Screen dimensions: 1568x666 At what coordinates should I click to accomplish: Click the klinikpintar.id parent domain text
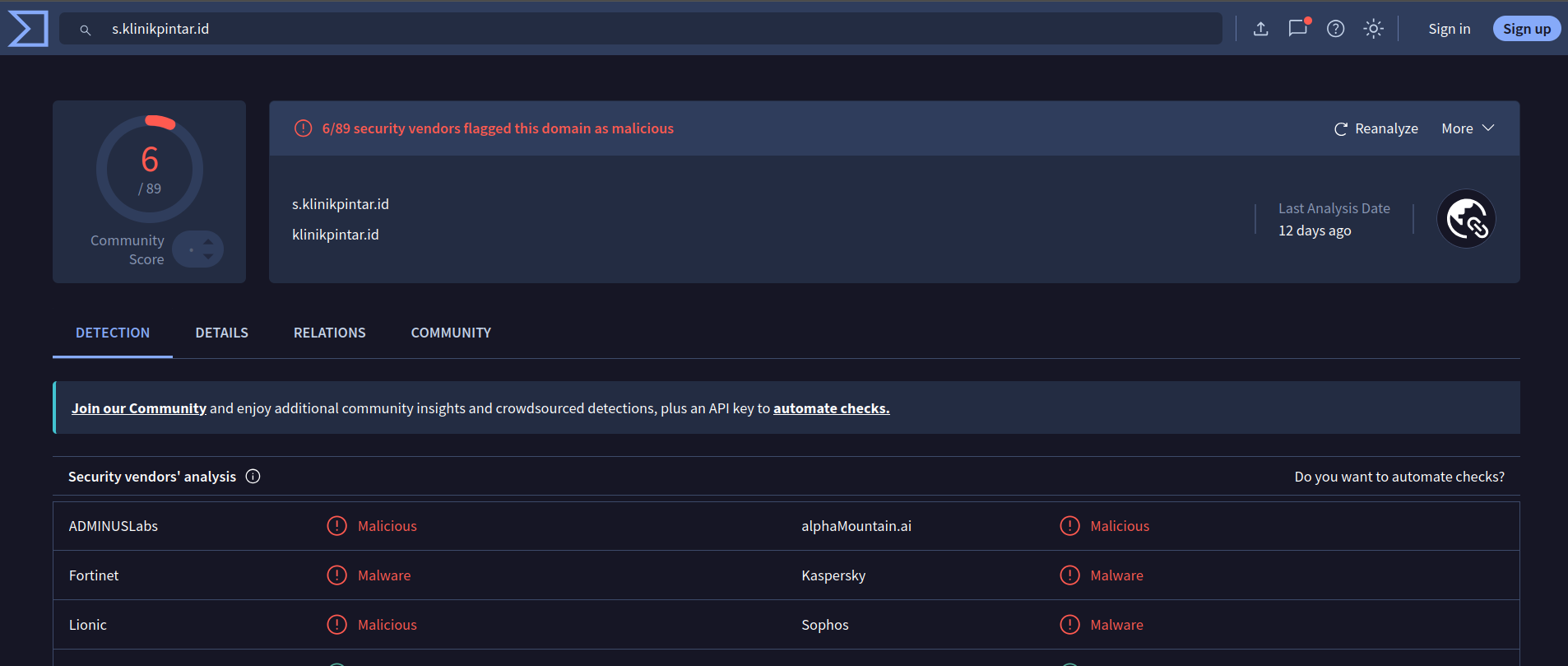pyautogui.click(x=336, y=235)
